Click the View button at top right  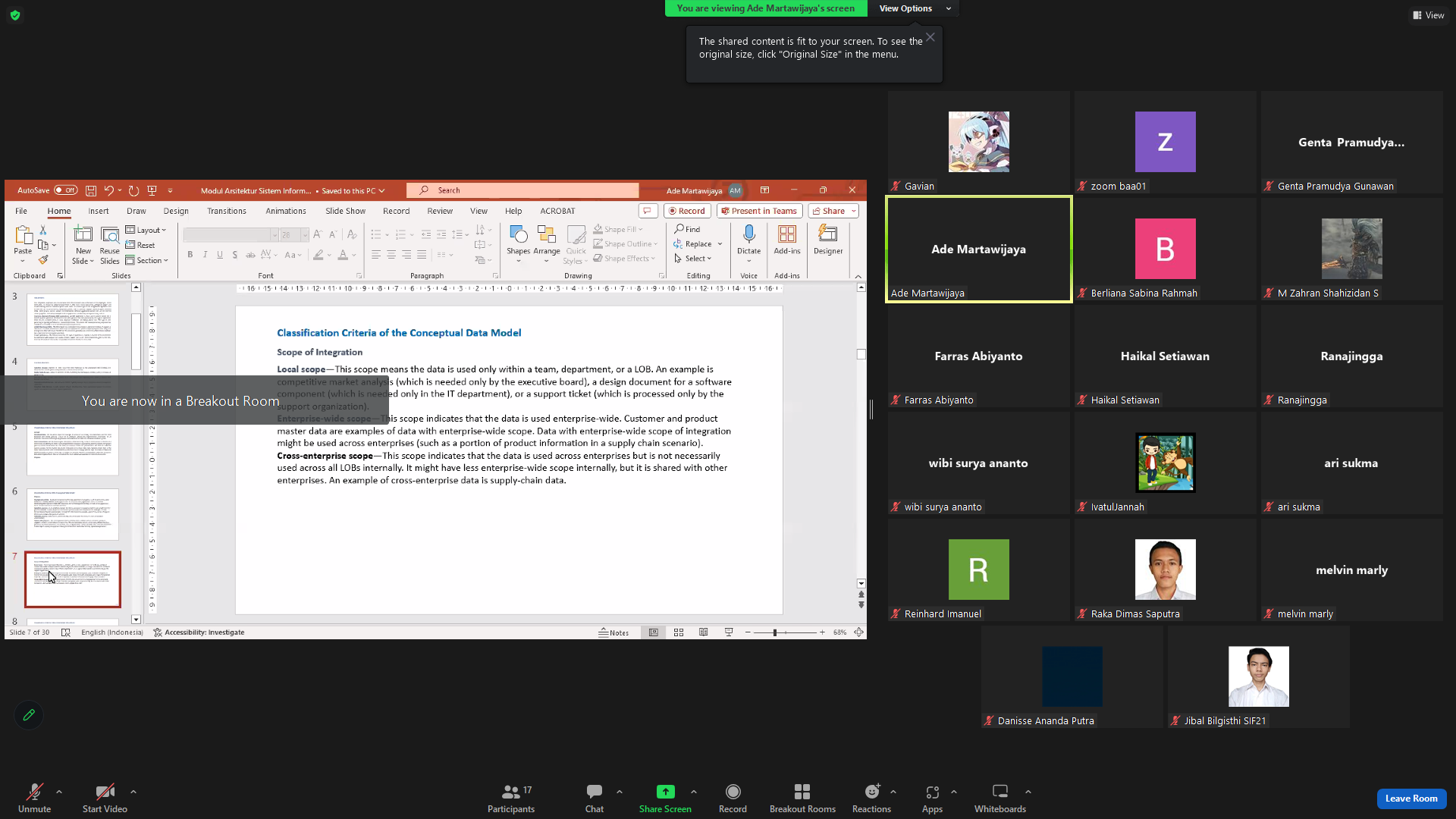click(1429, 15)
